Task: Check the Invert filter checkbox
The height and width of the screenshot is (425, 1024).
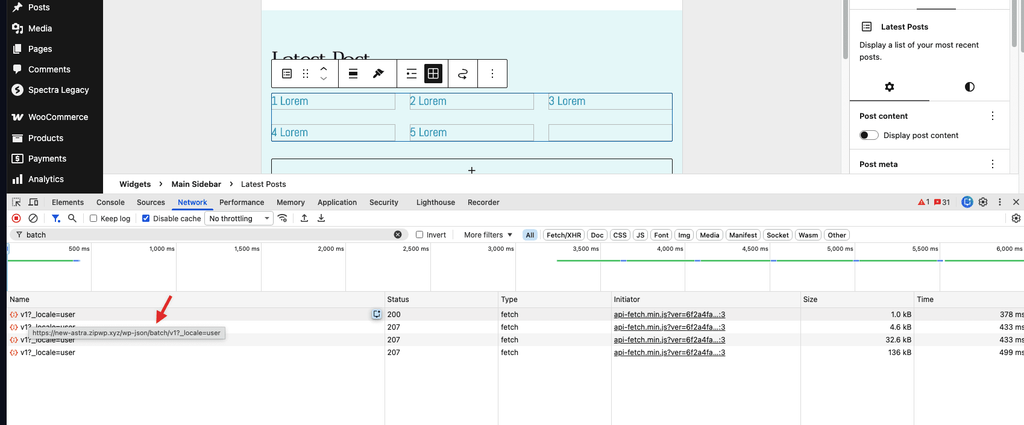Action: pos(419,235)
